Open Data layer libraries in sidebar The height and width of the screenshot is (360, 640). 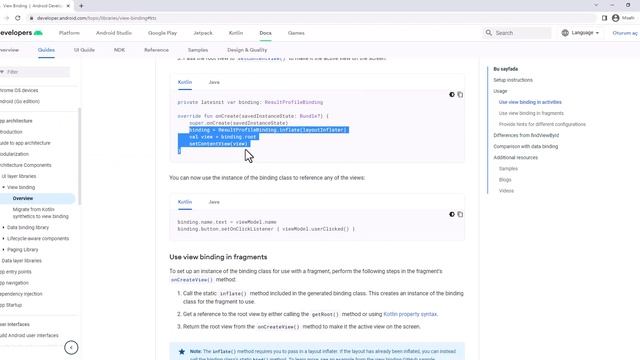[22, 260]
